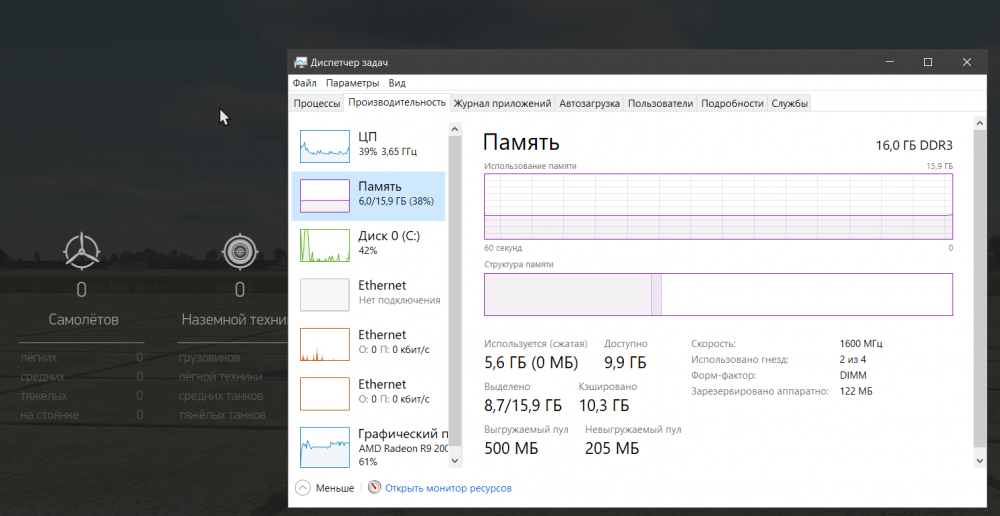Switch to the Процессы tab
1000x516 pixels.
click(317, 103)
